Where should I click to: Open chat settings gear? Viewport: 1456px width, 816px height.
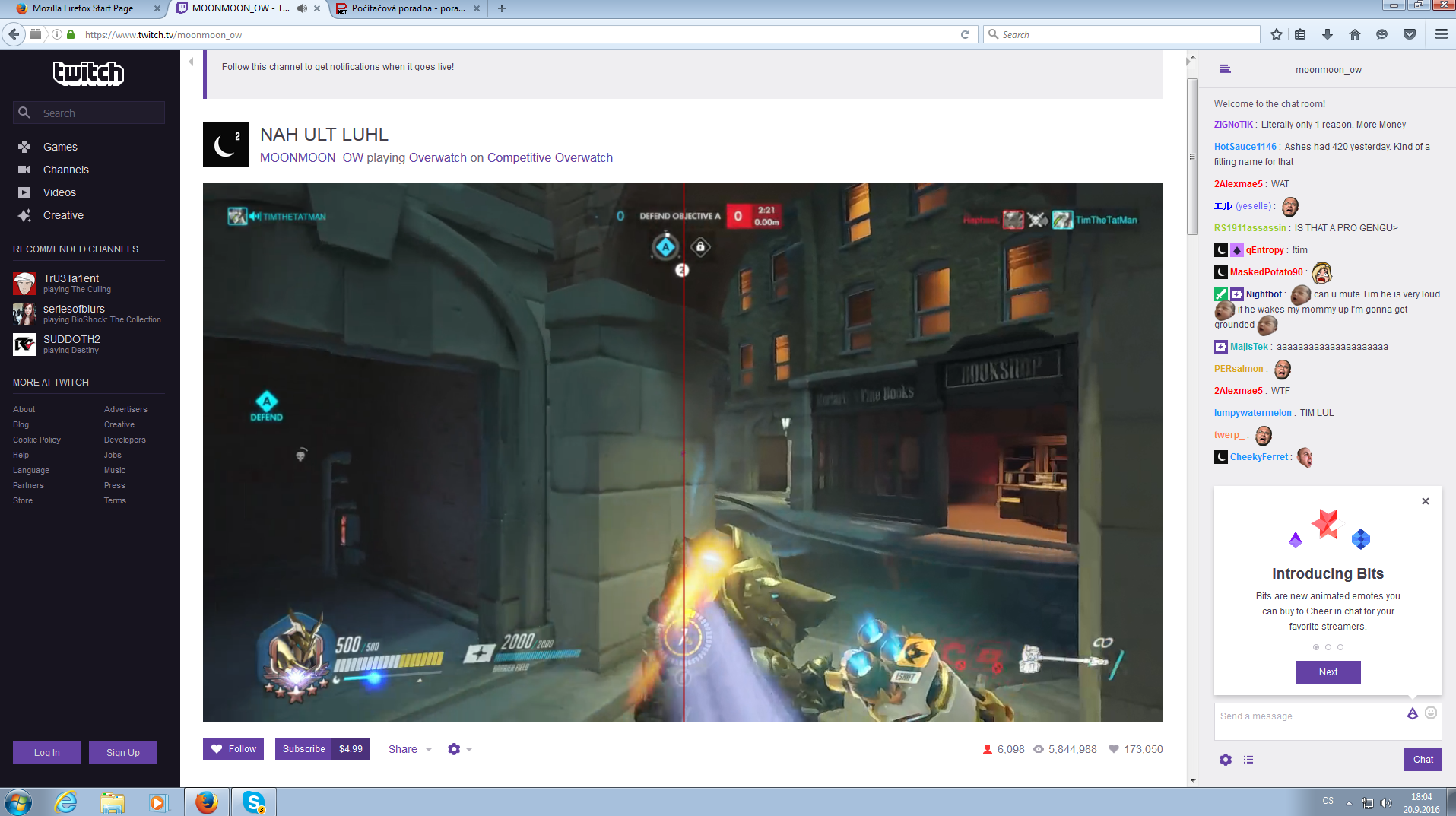tap(1226, 760)
